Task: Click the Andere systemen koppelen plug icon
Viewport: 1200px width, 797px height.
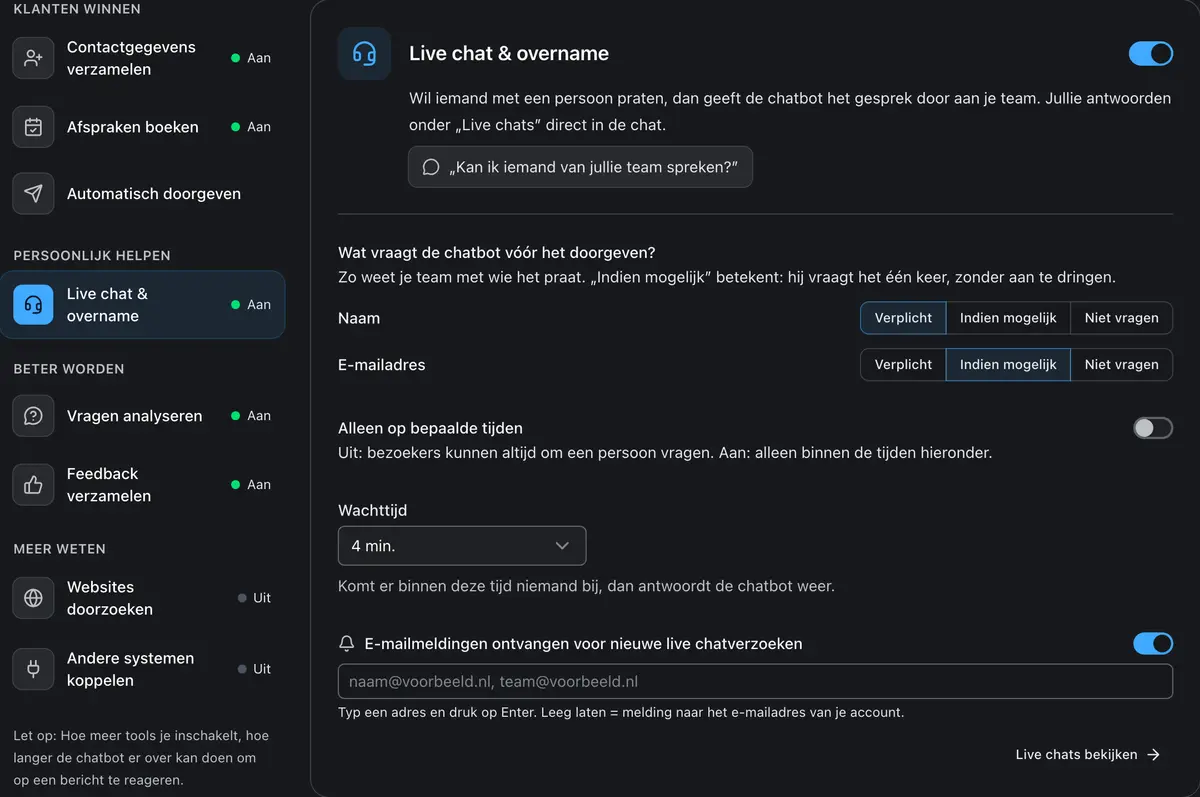Action: 33,669
